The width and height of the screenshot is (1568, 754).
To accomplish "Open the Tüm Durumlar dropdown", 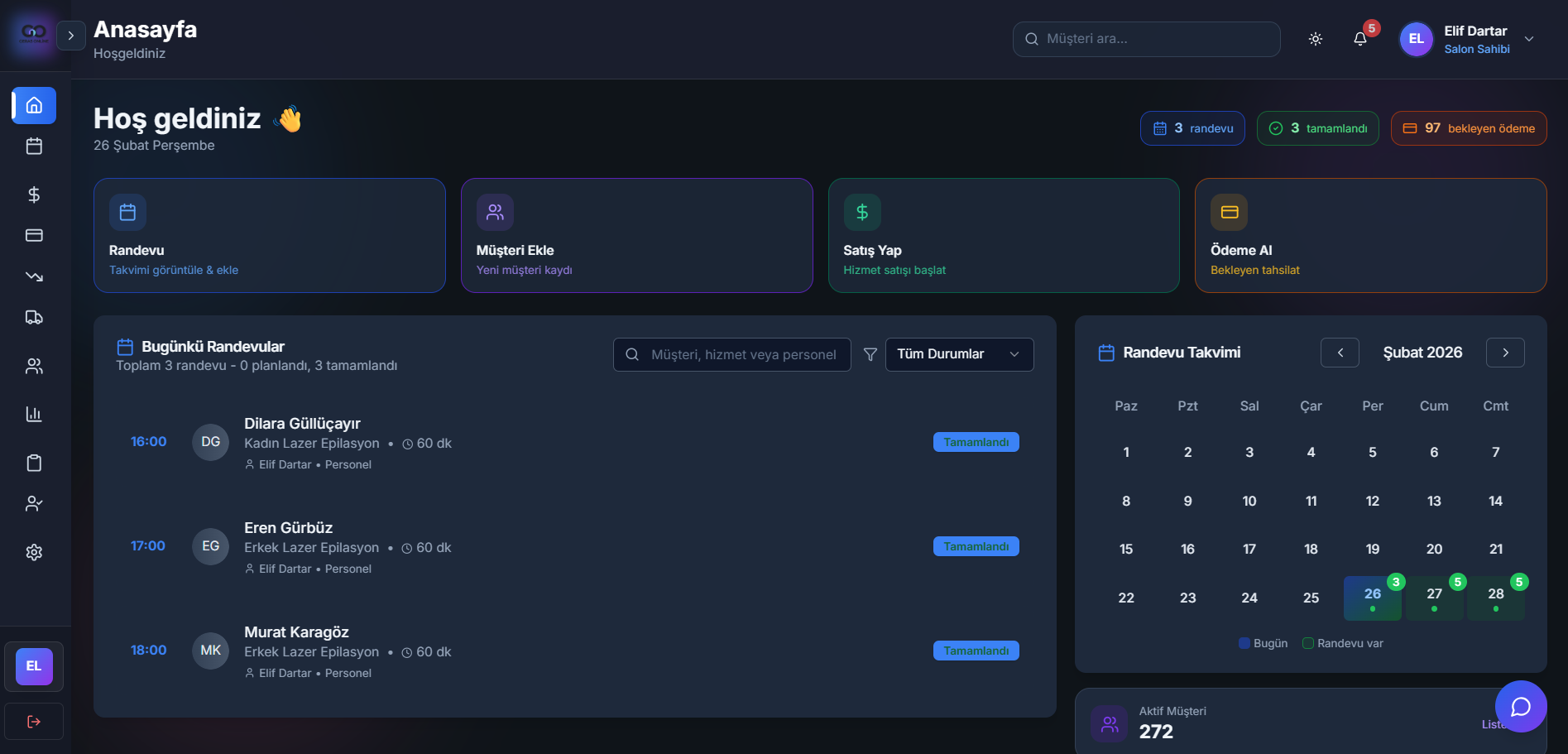I will pos(958,354).
